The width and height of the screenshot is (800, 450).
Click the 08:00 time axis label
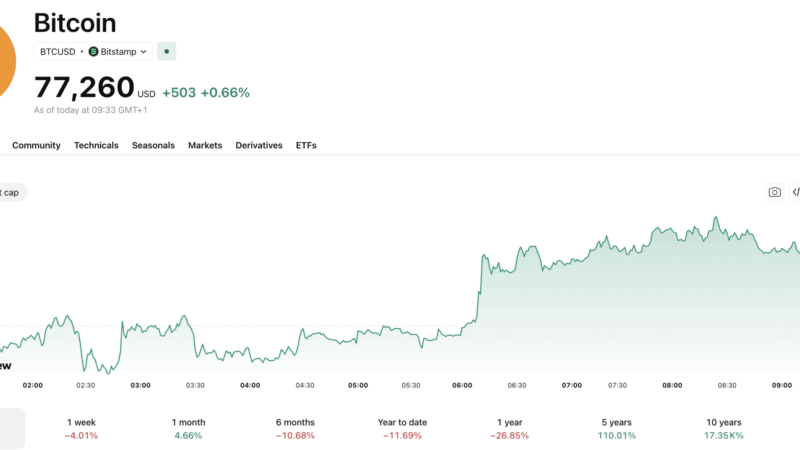pyautogui.click(x=672, y=385)
